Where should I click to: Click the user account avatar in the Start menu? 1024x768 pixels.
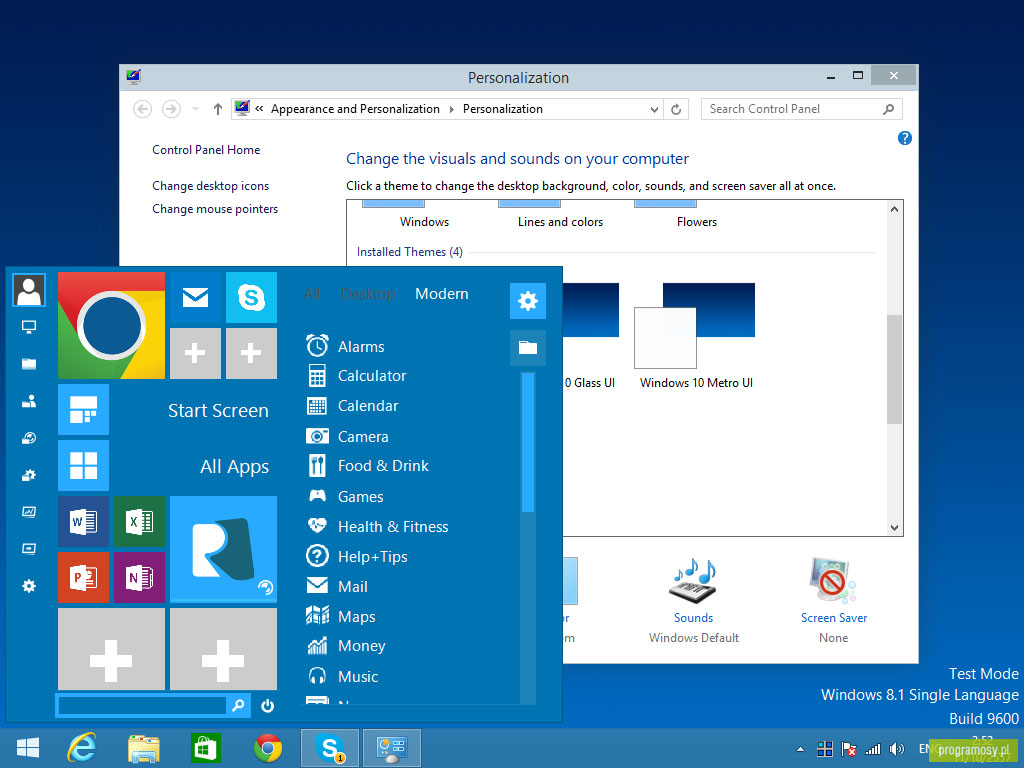29,290
